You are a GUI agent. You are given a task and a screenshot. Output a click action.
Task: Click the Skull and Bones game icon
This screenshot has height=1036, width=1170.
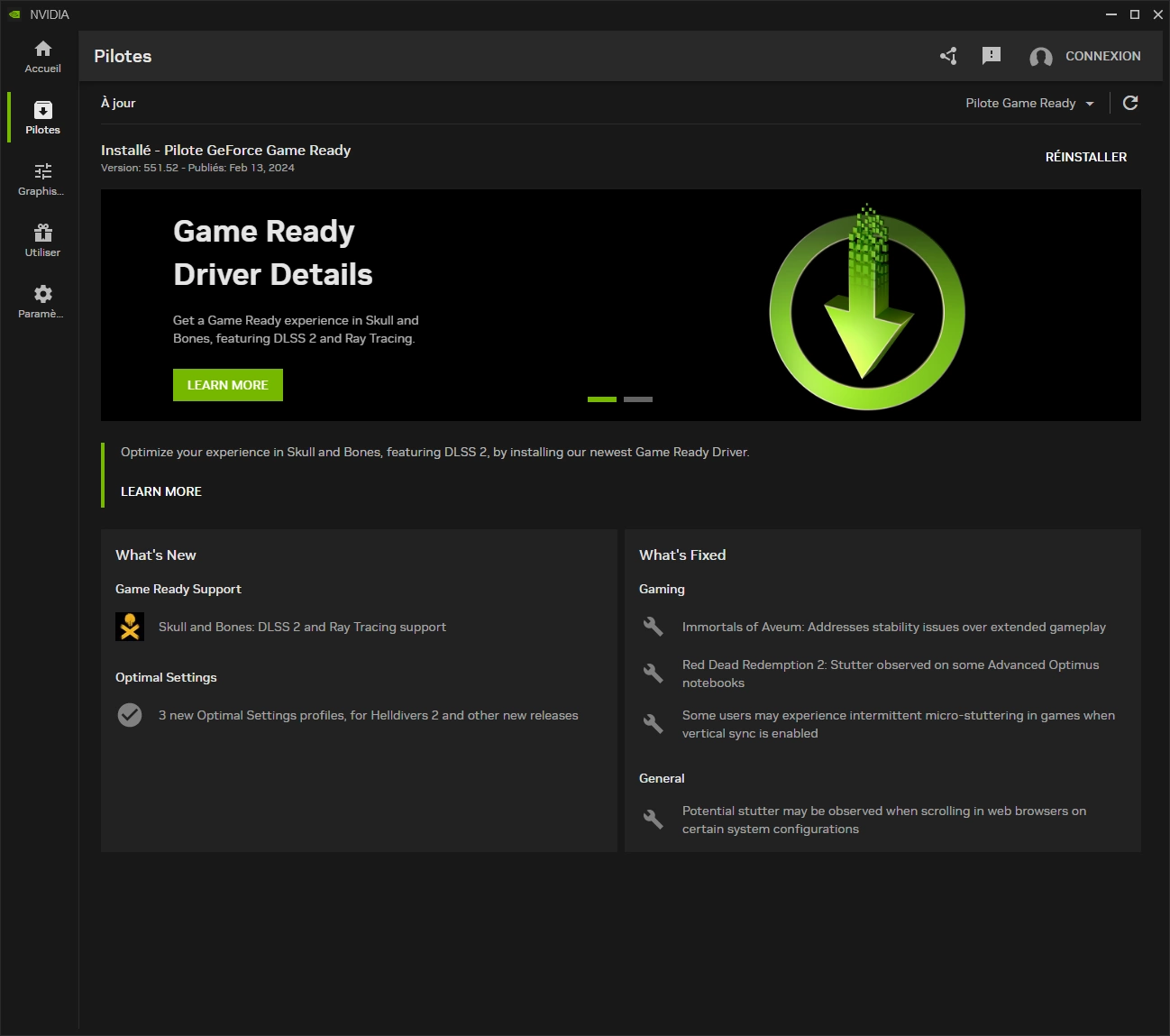click(130, 627)
